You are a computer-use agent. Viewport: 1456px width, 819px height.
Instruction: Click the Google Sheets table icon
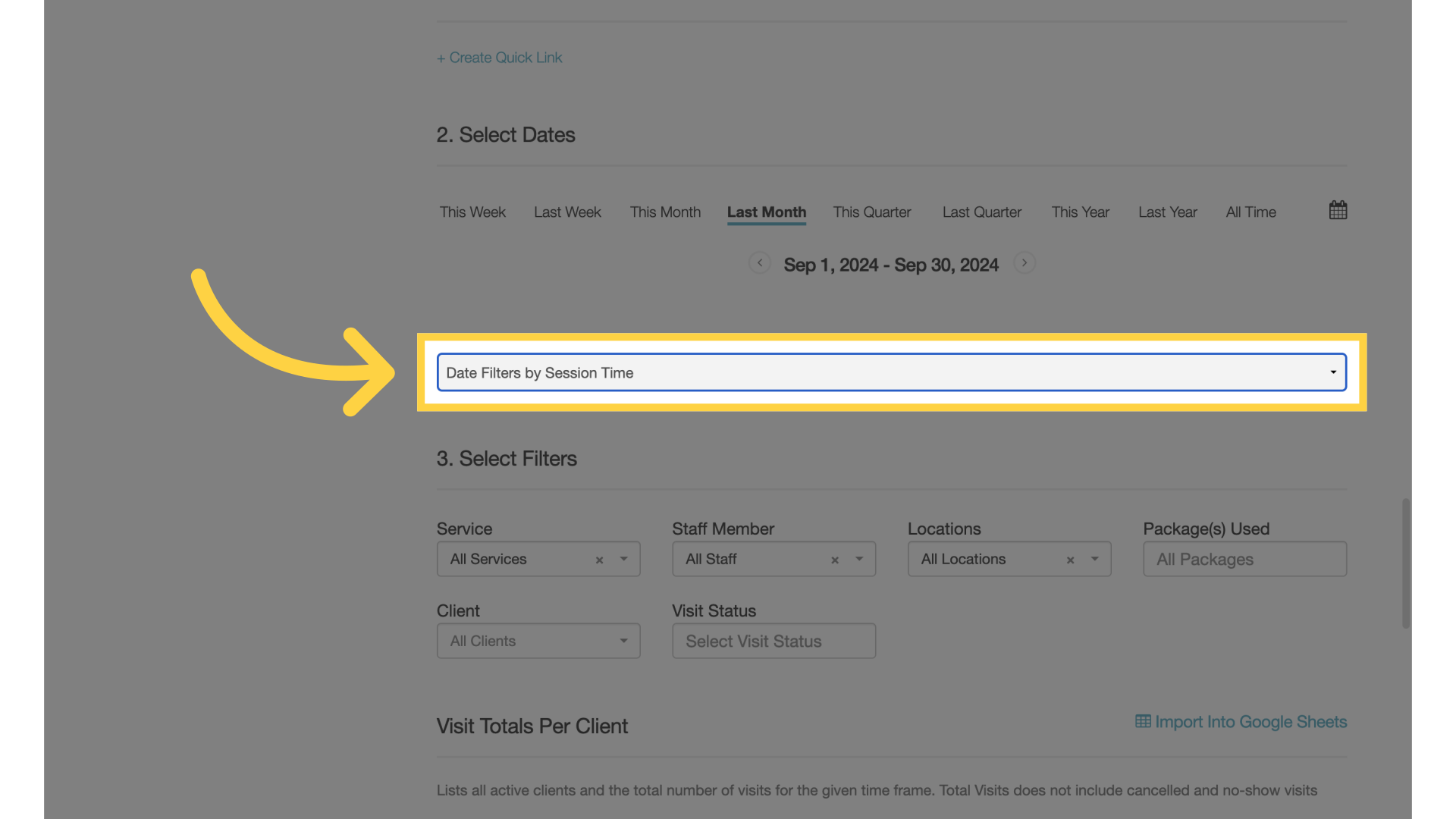1141,721
